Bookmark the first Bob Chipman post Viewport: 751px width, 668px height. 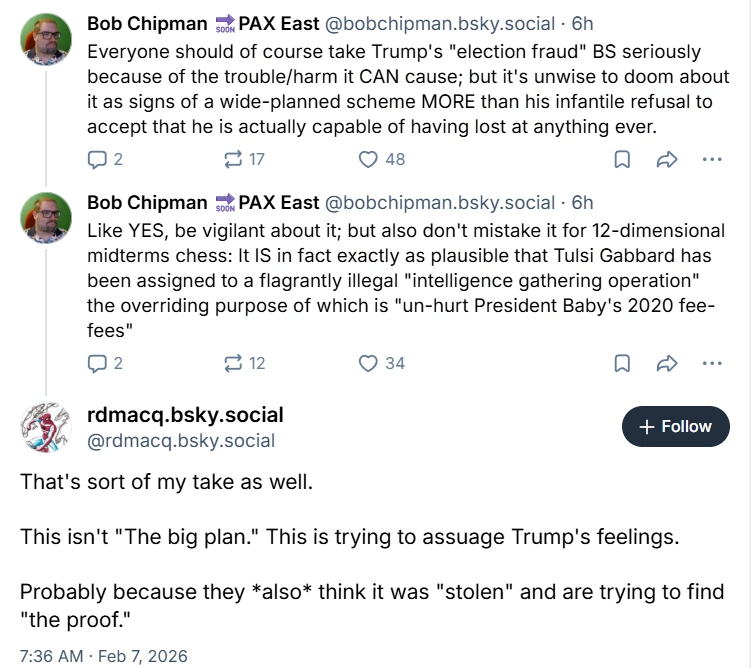pos(622,159)
